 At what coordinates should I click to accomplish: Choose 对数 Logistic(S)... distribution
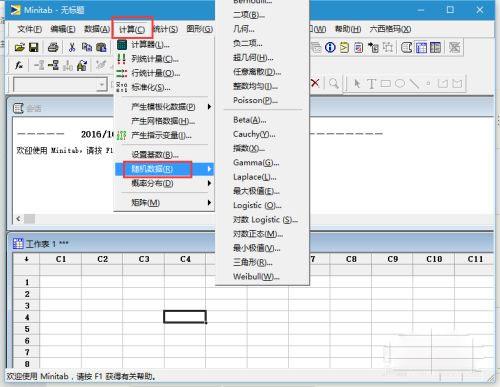(x=263, y=220)
